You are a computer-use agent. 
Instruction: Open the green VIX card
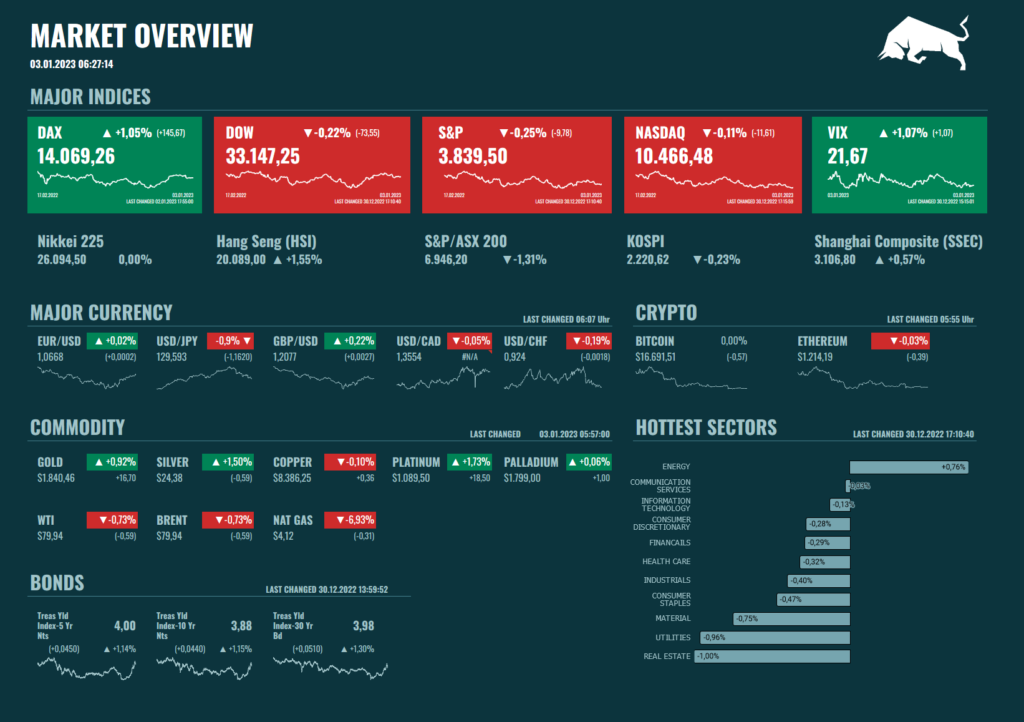click(x=899, y=165)
